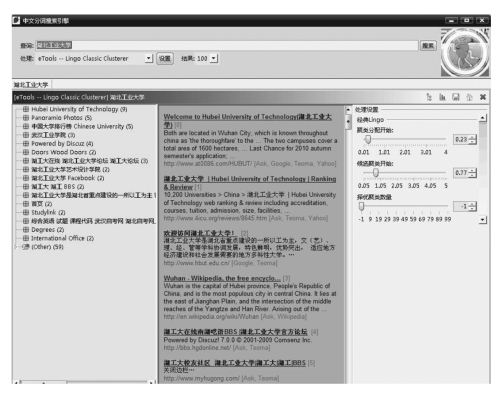Open the eTools Lingo Classic Clusterer dropdown
501x393 pixels.
[149, 58]
